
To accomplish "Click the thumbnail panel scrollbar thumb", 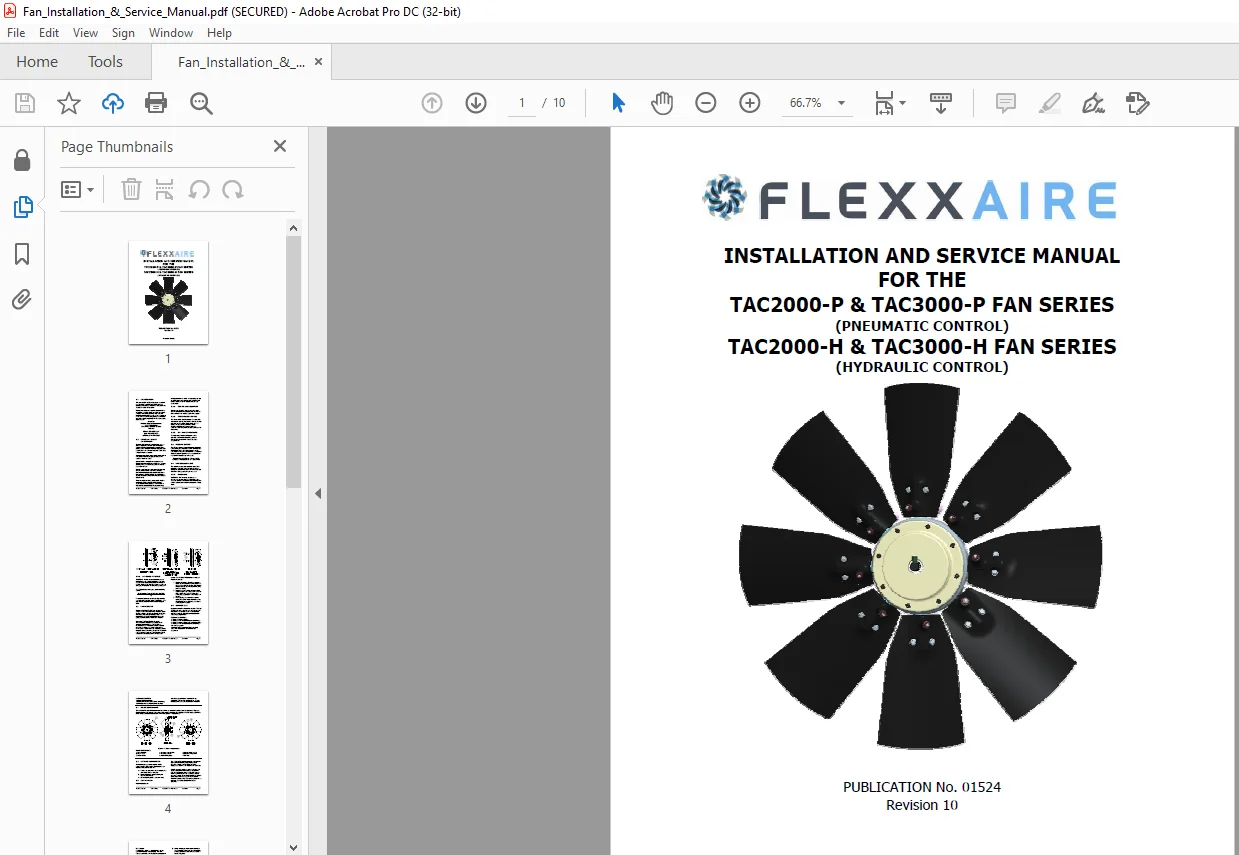I will point(293,362).
